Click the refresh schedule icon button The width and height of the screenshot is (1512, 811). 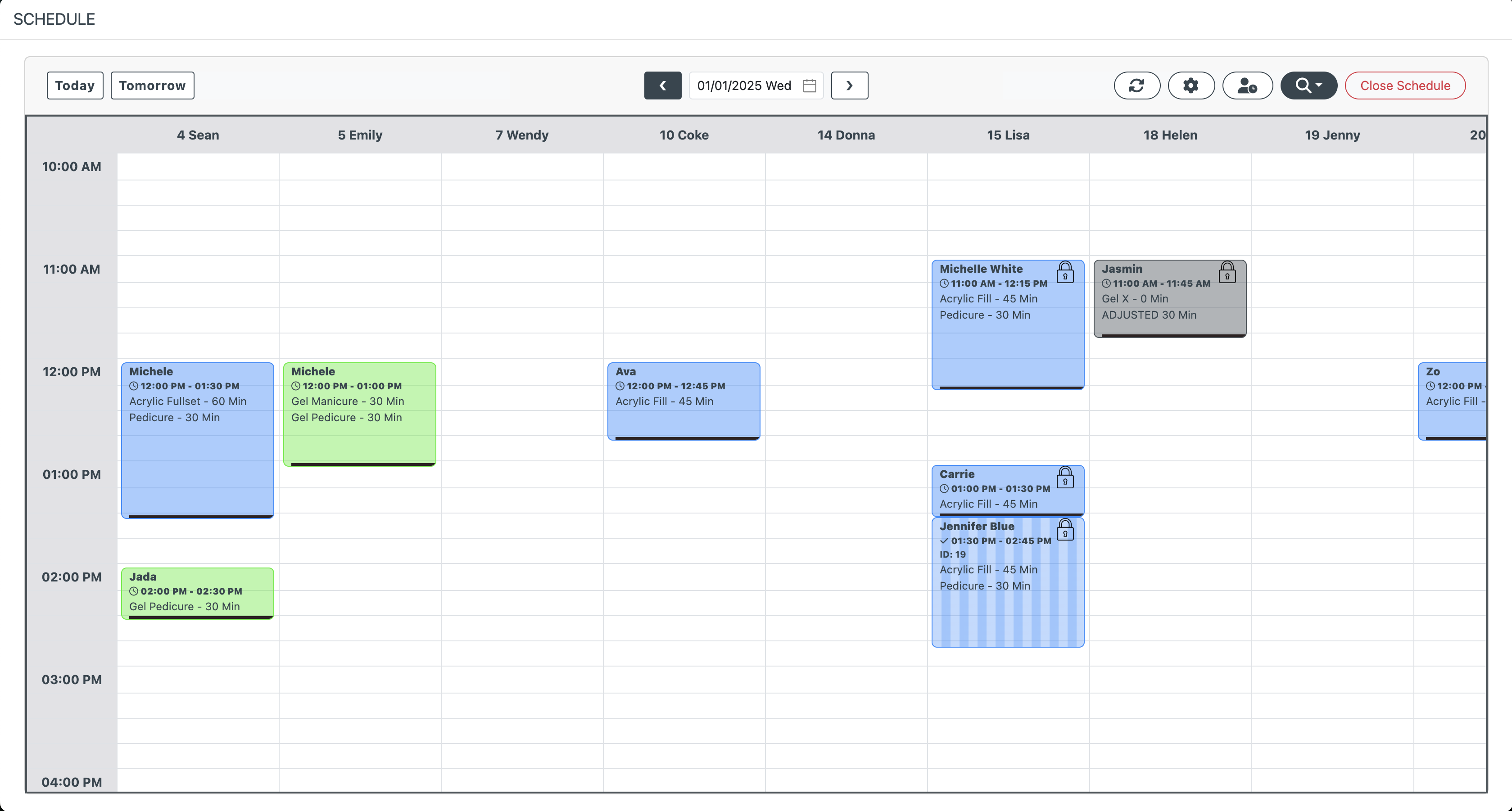1136,86
